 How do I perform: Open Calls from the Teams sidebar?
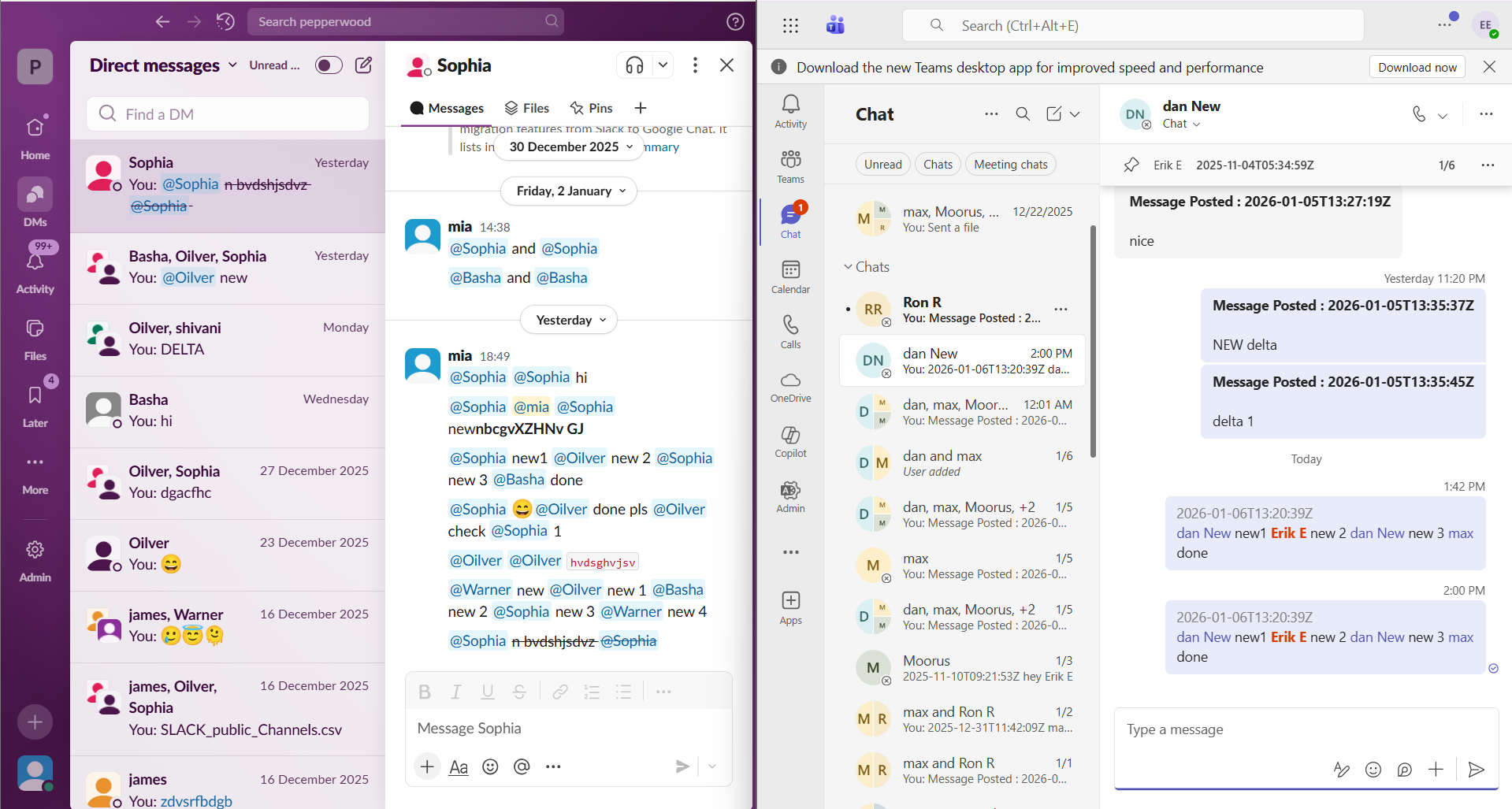(x=790, y=330)
